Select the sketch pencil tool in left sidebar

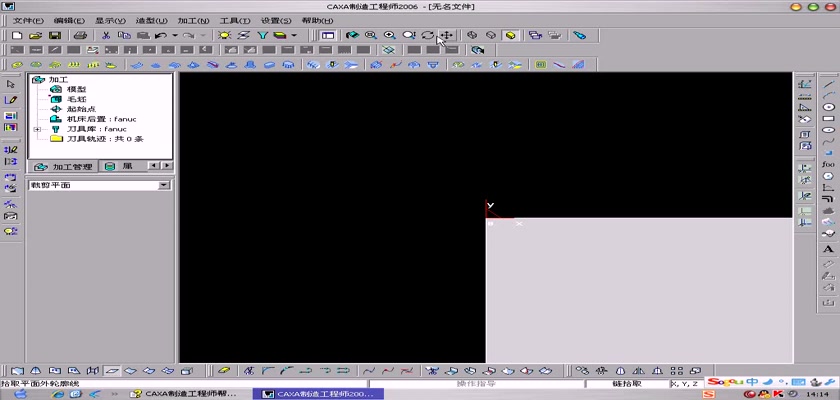pyautogui.click(x=11, y=100)
